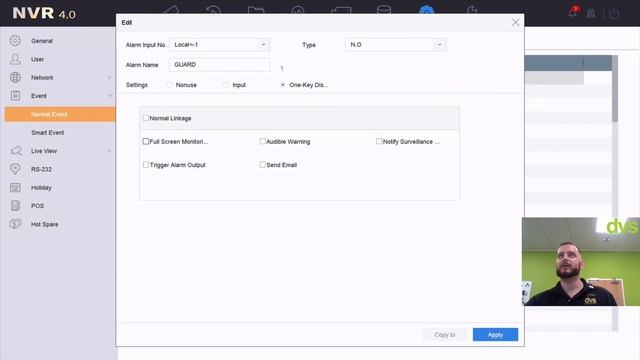Screen dimensions: 640x360
Task: Click the power icon in top bar
Action: [614, 13]
